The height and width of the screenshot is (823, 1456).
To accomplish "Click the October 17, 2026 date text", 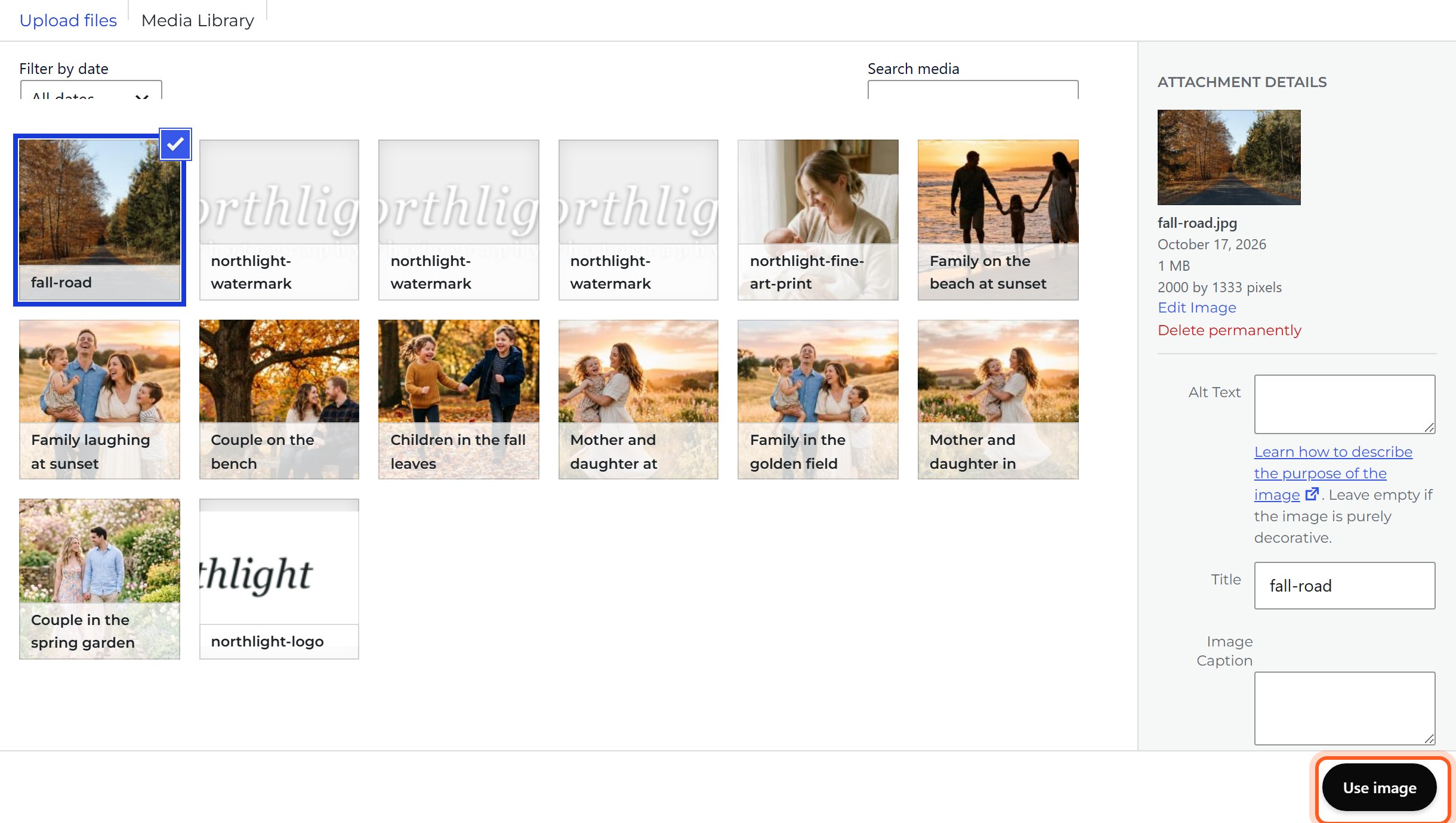I will click(x=1211, y=245).
